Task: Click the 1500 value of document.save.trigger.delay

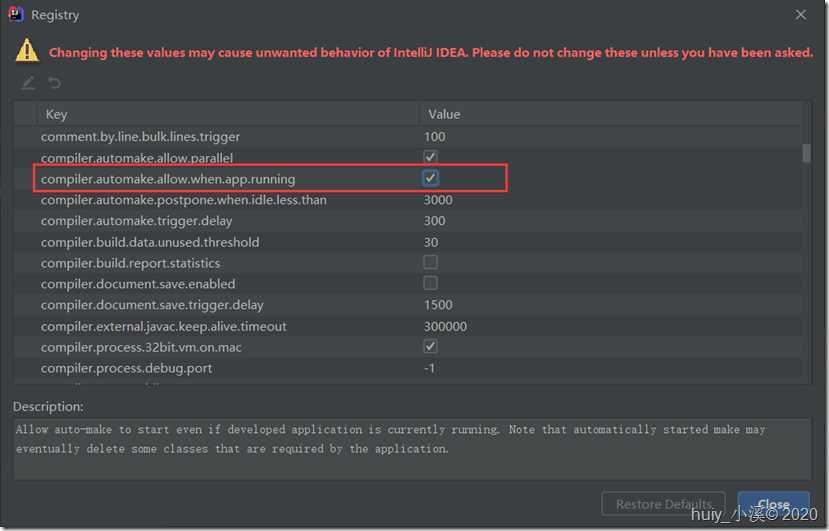Action: [x=438, y=305]
